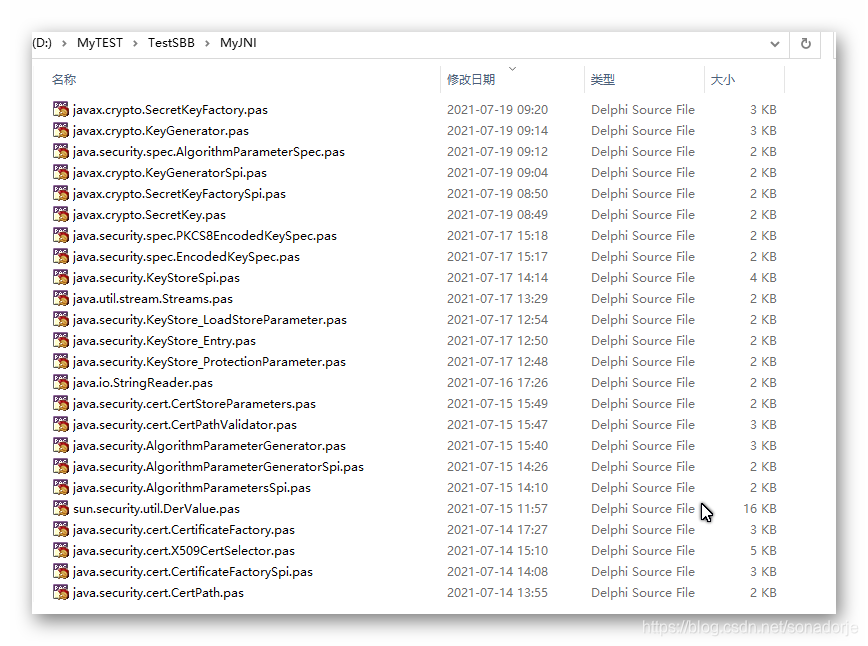Select file name sun.security.util.DerValue.pas

pyautogui.click(x=156, y=509)
